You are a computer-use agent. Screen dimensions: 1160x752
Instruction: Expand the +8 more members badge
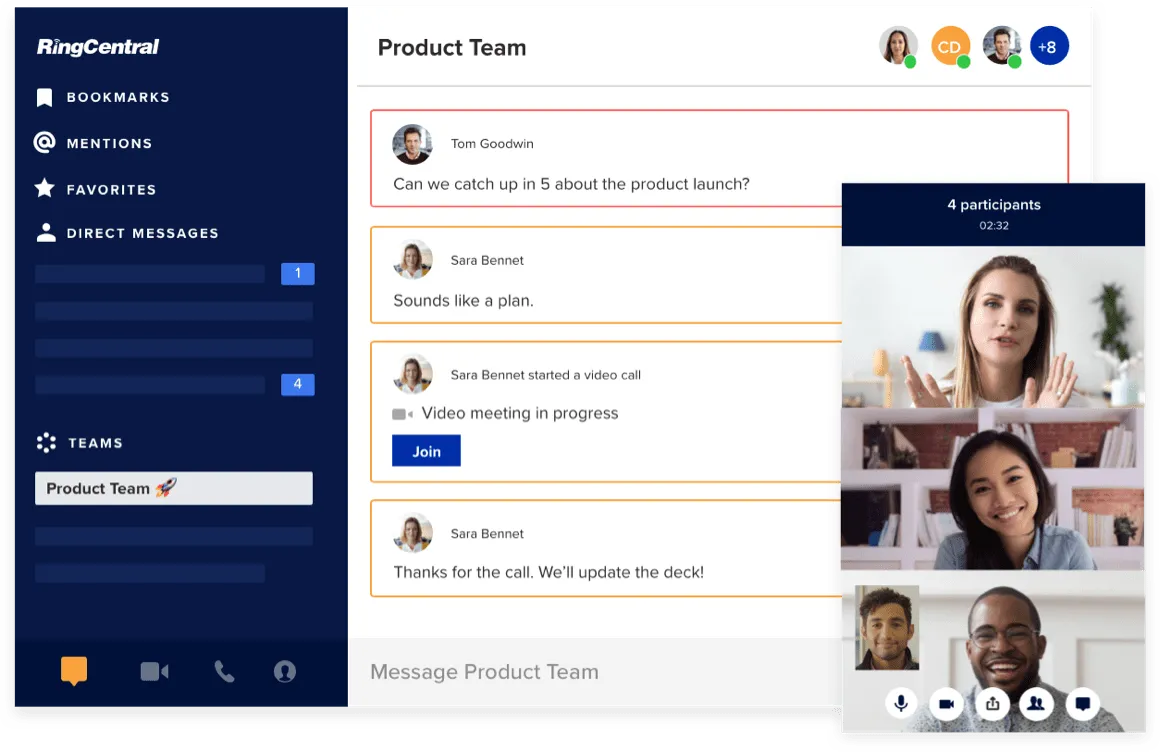[x=1048, y=46]
